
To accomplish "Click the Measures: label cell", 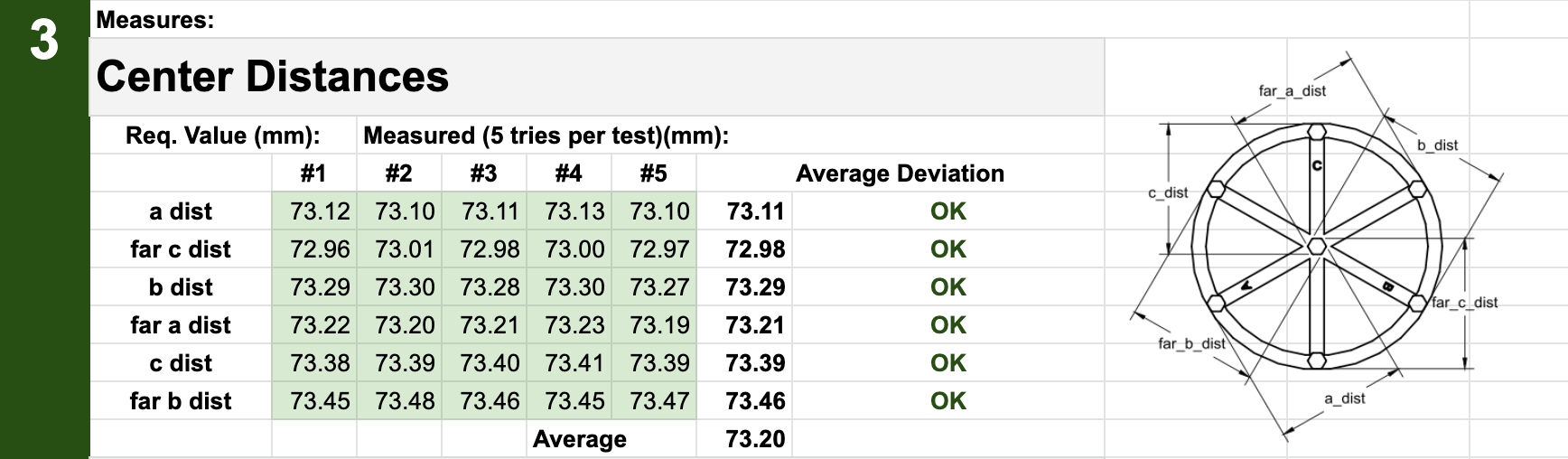I will (155, 20).
